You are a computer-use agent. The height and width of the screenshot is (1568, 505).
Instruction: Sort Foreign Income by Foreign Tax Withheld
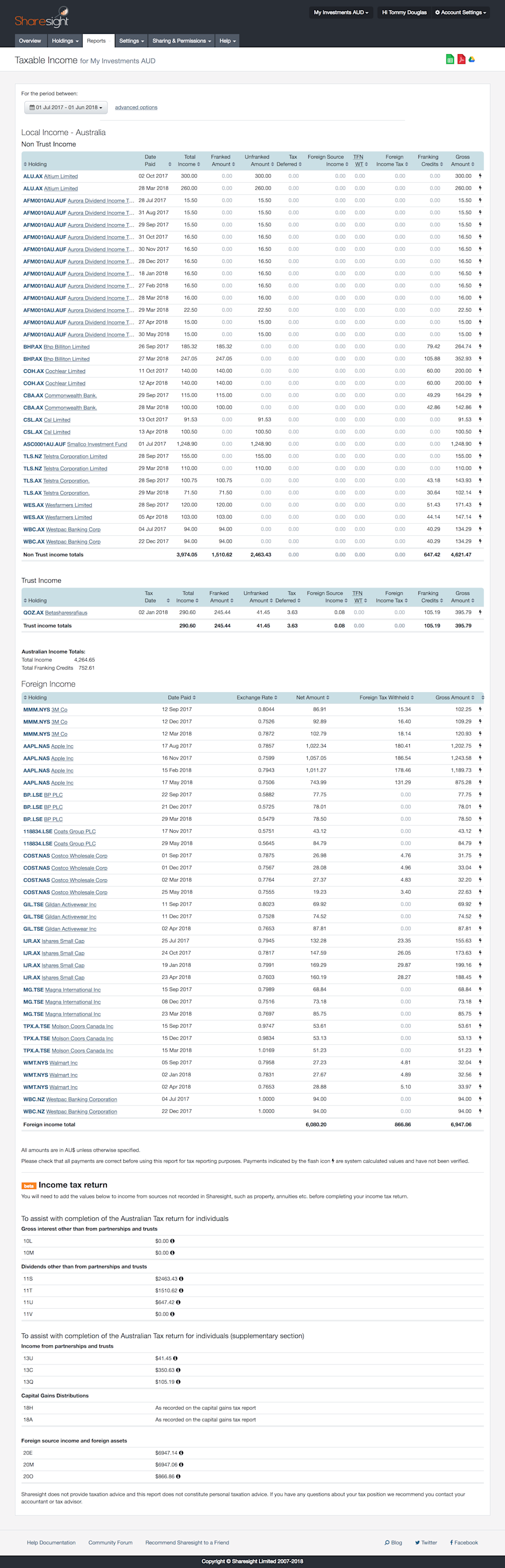386,697
